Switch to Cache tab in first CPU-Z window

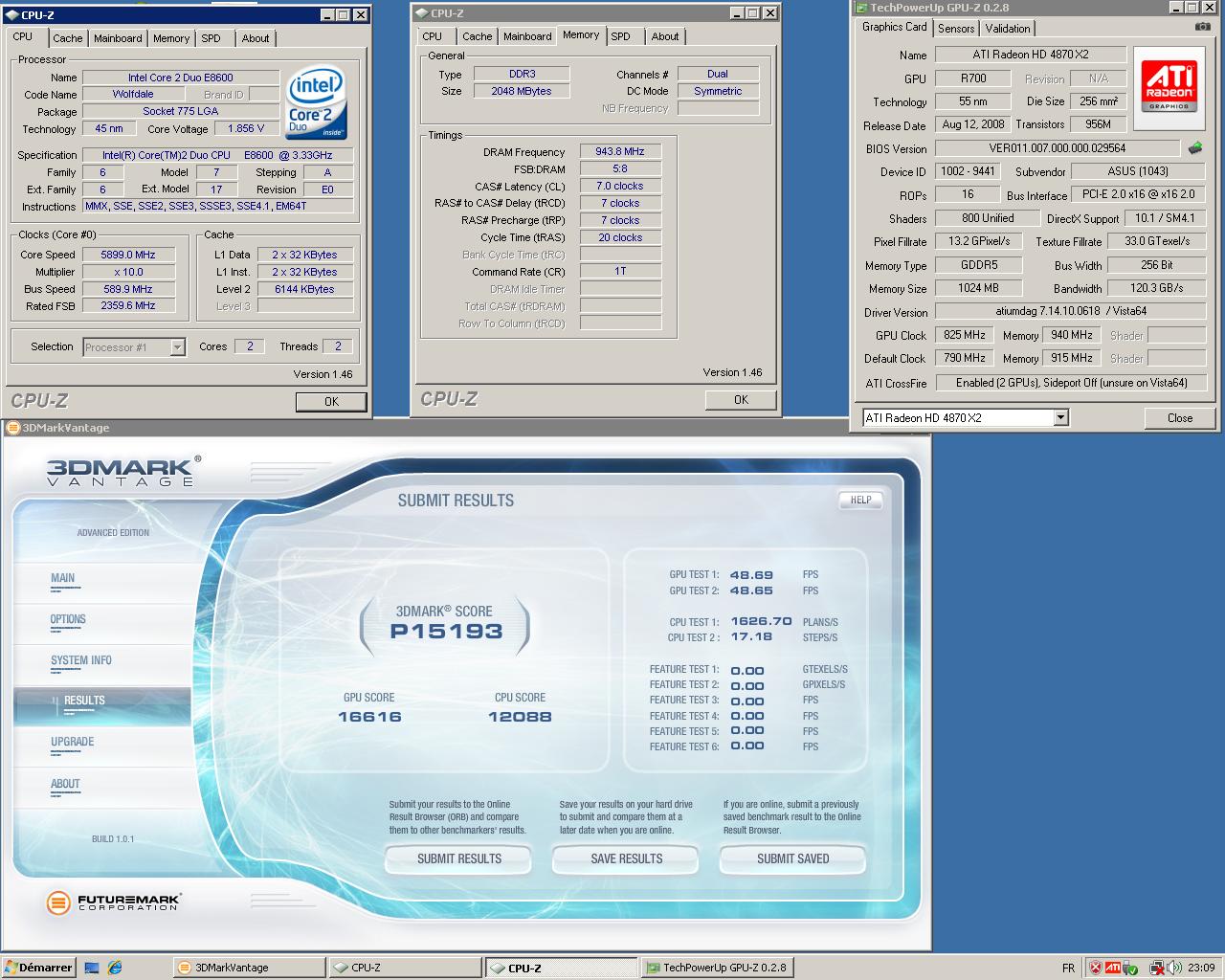pos(67,38)
